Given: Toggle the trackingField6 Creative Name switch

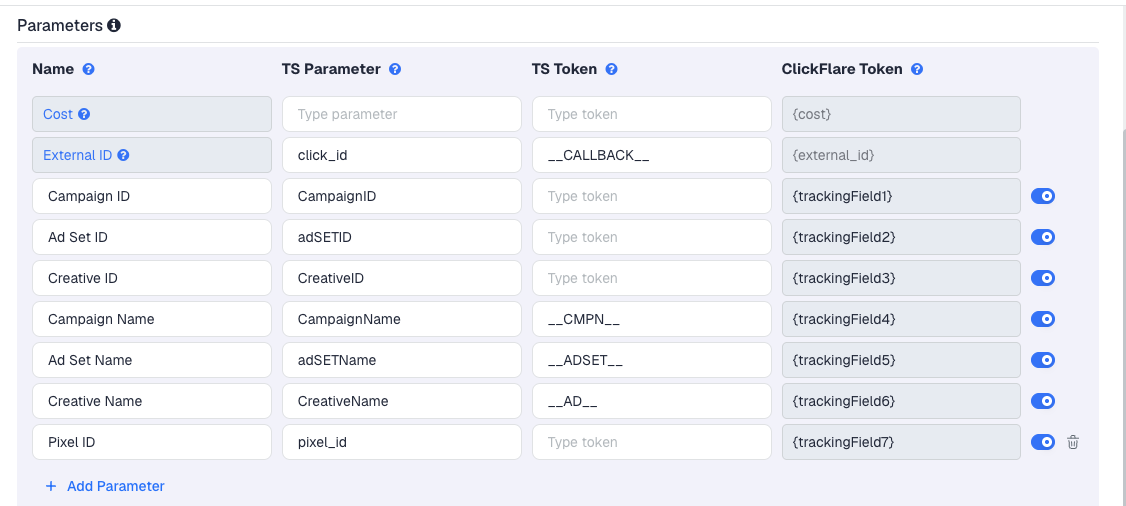Looking at the screenshot, I should click(x=1043, y=400).
